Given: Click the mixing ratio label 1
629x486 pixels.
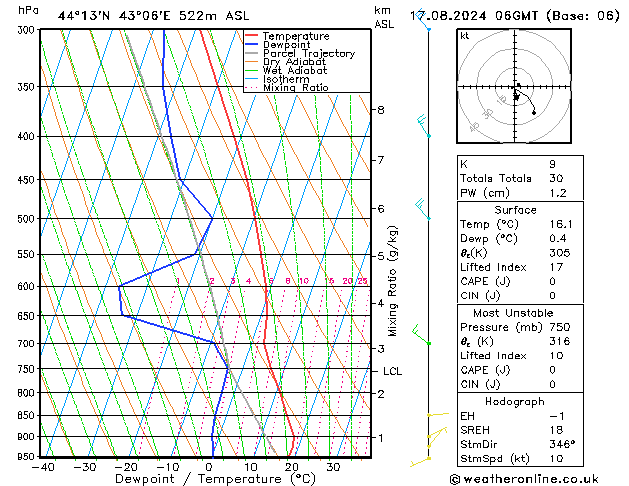Looking at the screenshot, I should [178, 281].
